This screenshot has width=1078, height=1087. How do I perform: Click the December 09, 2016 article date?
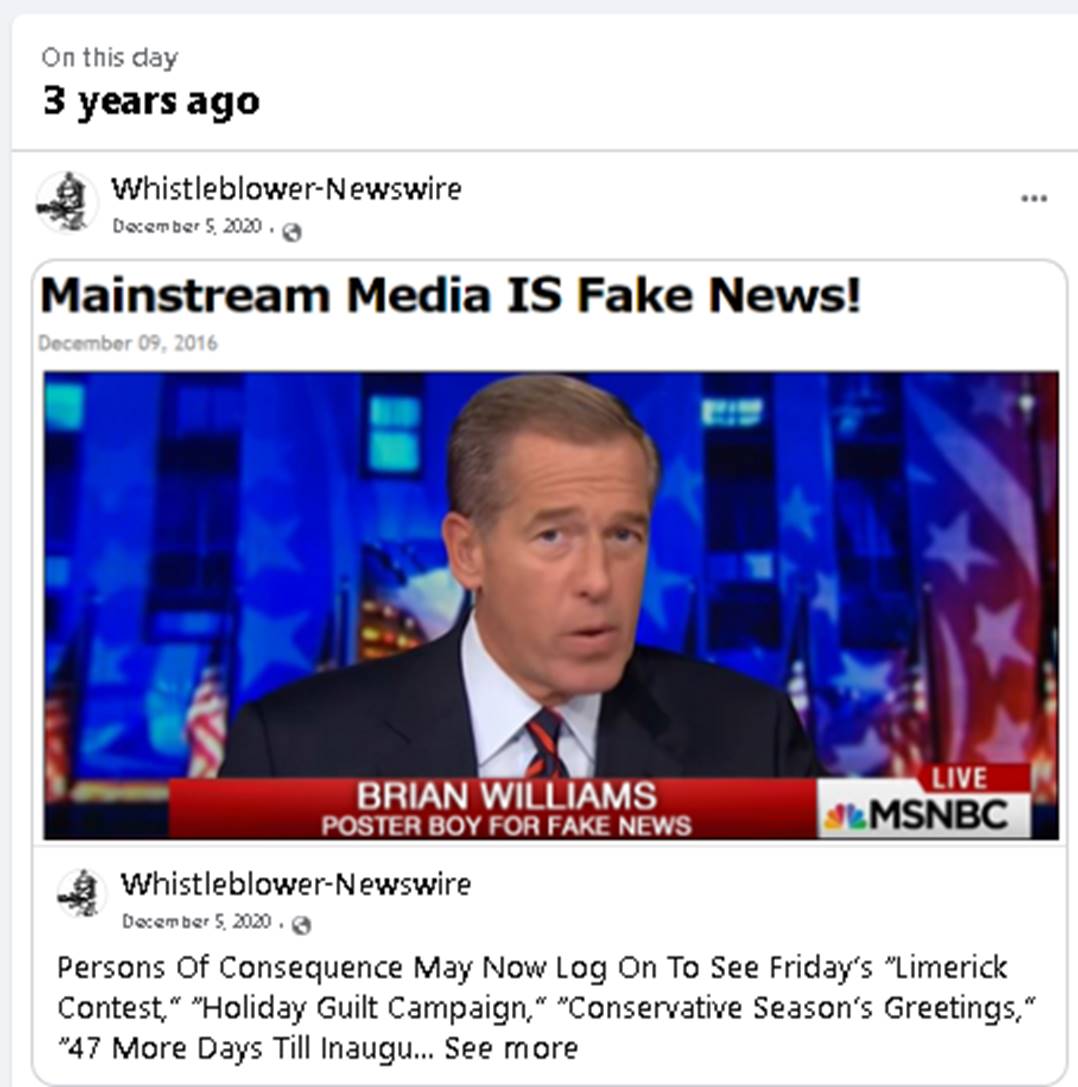pos(128,343)
